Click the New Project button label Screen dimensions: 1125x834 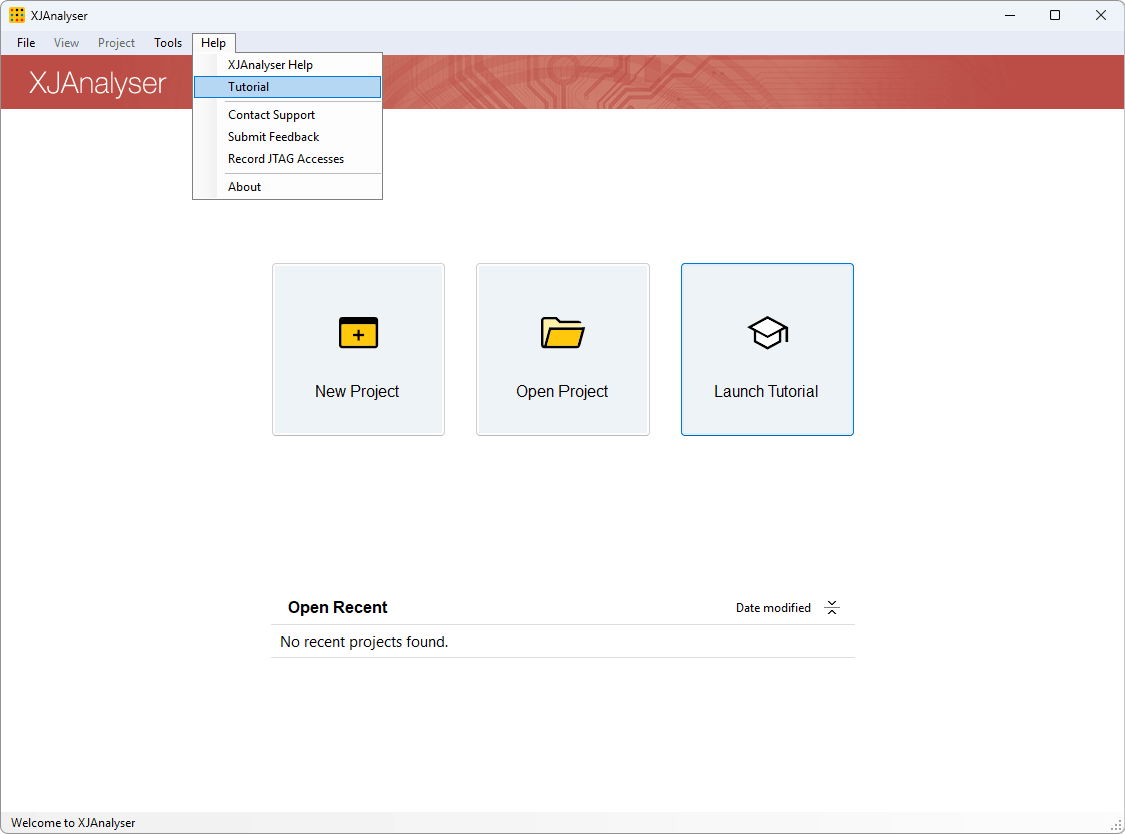pos(357,392)
